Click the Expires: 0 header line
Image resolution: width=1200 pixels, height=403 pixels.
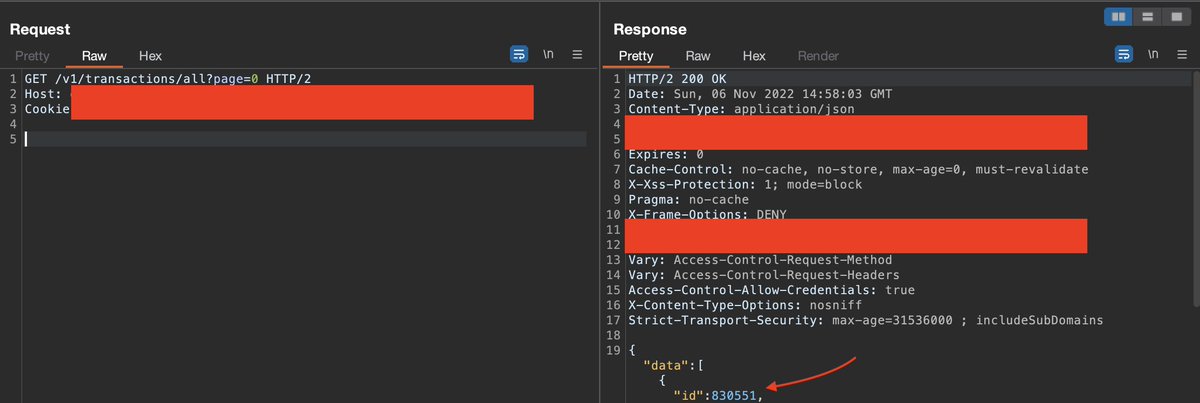coord(665,154)
